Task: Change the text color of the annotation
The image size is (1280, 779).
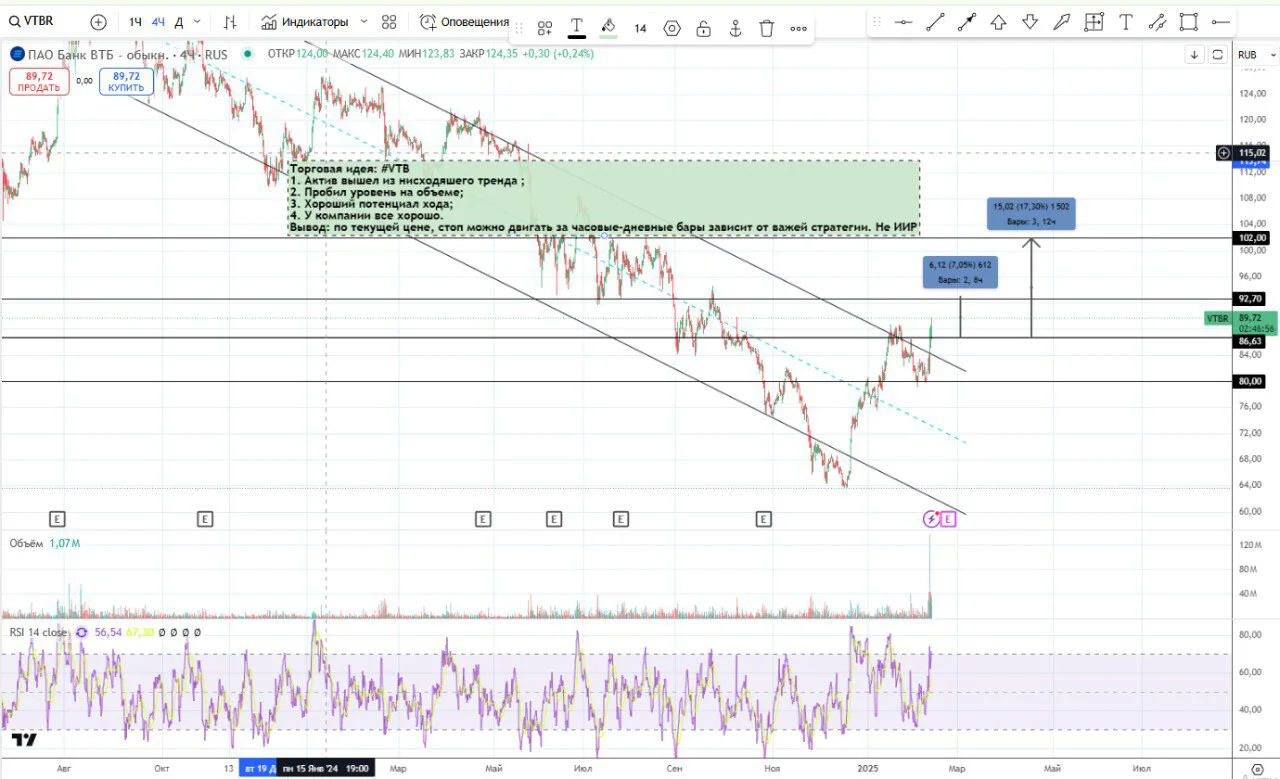Action: (x=577, y=28)
